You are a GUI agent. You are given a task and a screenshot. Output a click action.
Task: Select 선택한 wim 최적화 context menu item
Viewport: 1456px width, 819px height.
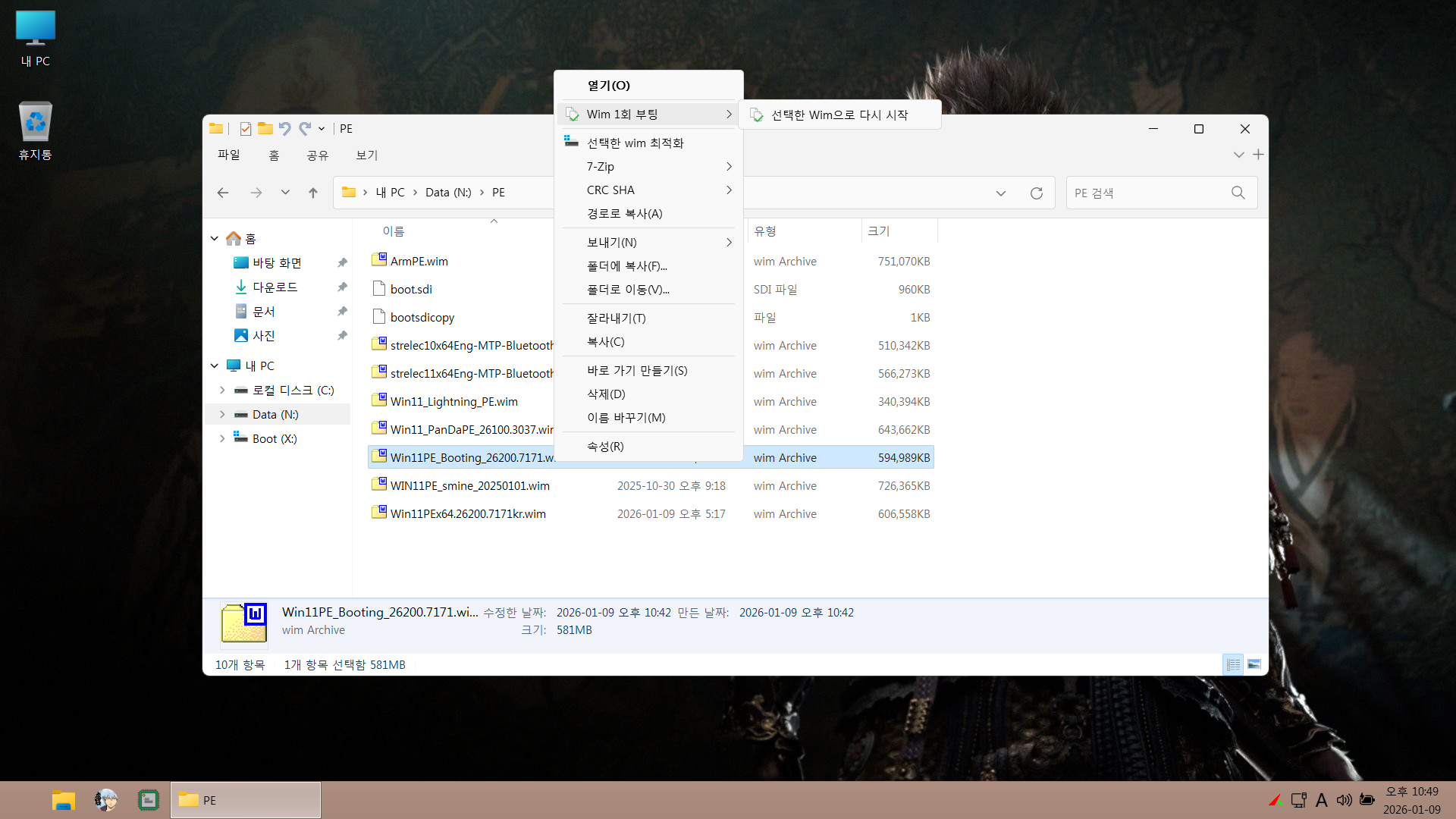point(635,143)
